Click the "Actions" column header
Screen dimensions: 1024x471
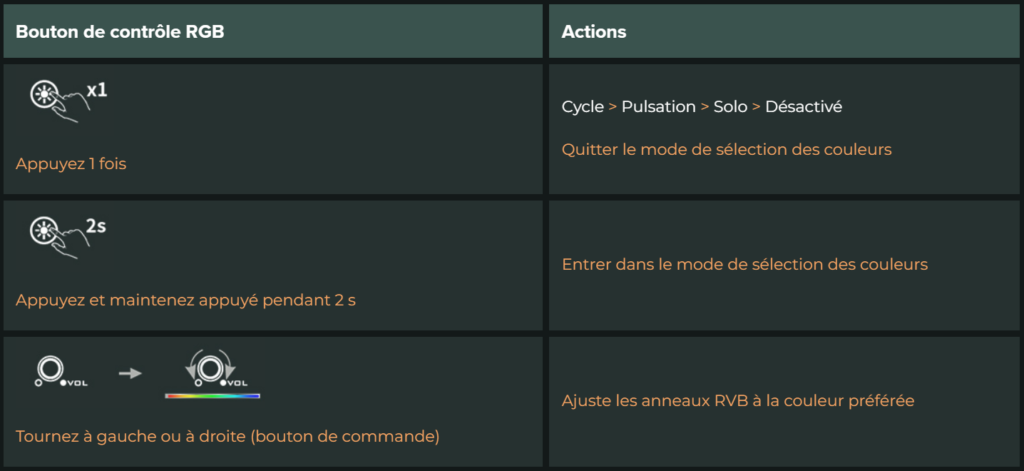[594, 32]
